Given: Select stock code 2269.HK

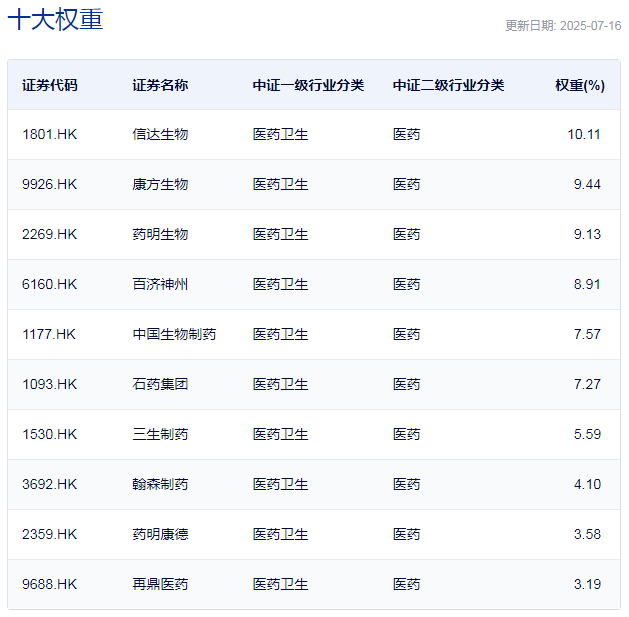Looking at the screenshot, I should 50,234.
